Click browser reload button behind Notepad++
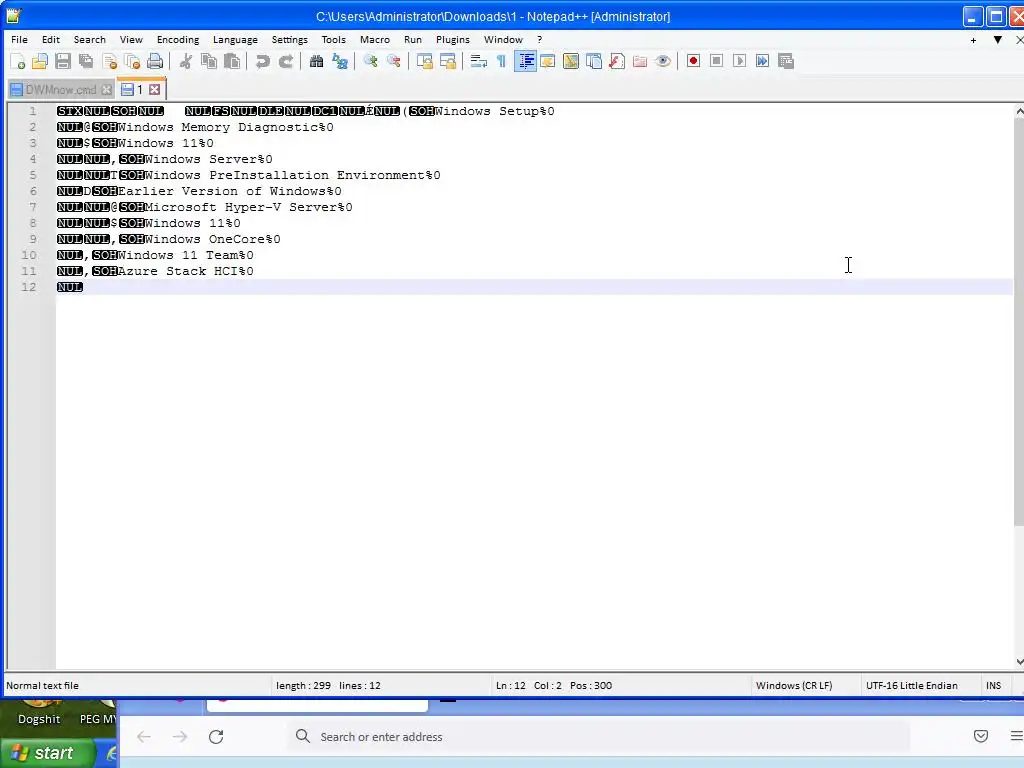The image size is (1024, 768). click(216, 737)
